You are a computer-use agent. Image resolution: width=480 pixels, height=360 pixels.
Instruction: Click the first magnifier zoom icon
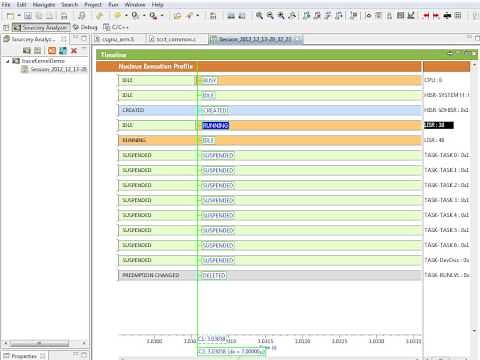click(x=259, y=15)
